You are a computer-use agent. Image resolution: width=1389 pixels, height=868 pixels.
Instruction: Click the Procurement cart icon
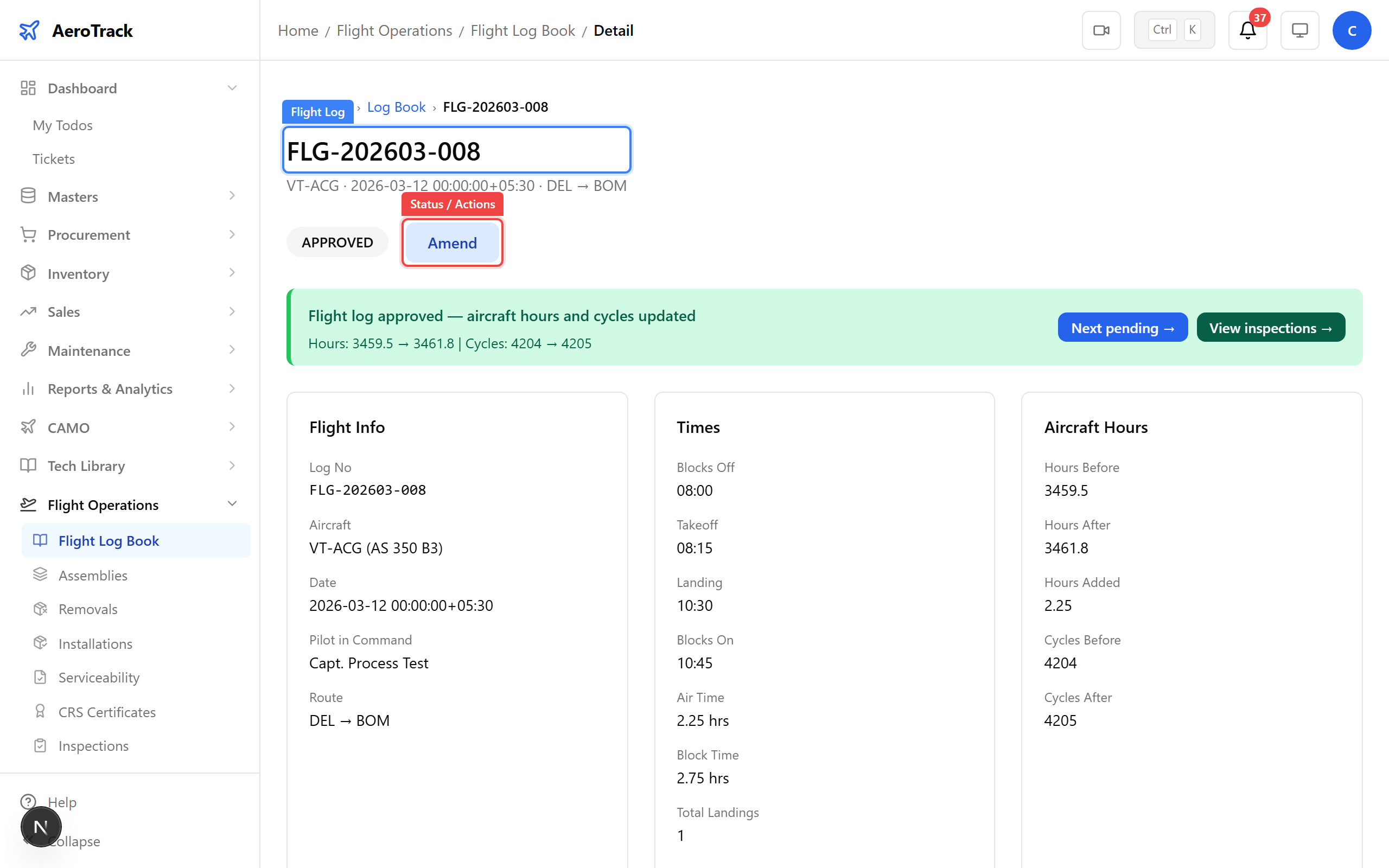tap(29, 234)
